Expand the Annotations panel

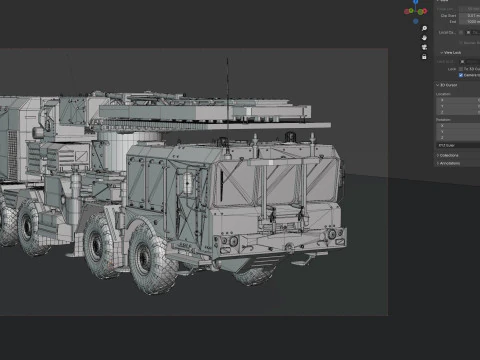449,163
